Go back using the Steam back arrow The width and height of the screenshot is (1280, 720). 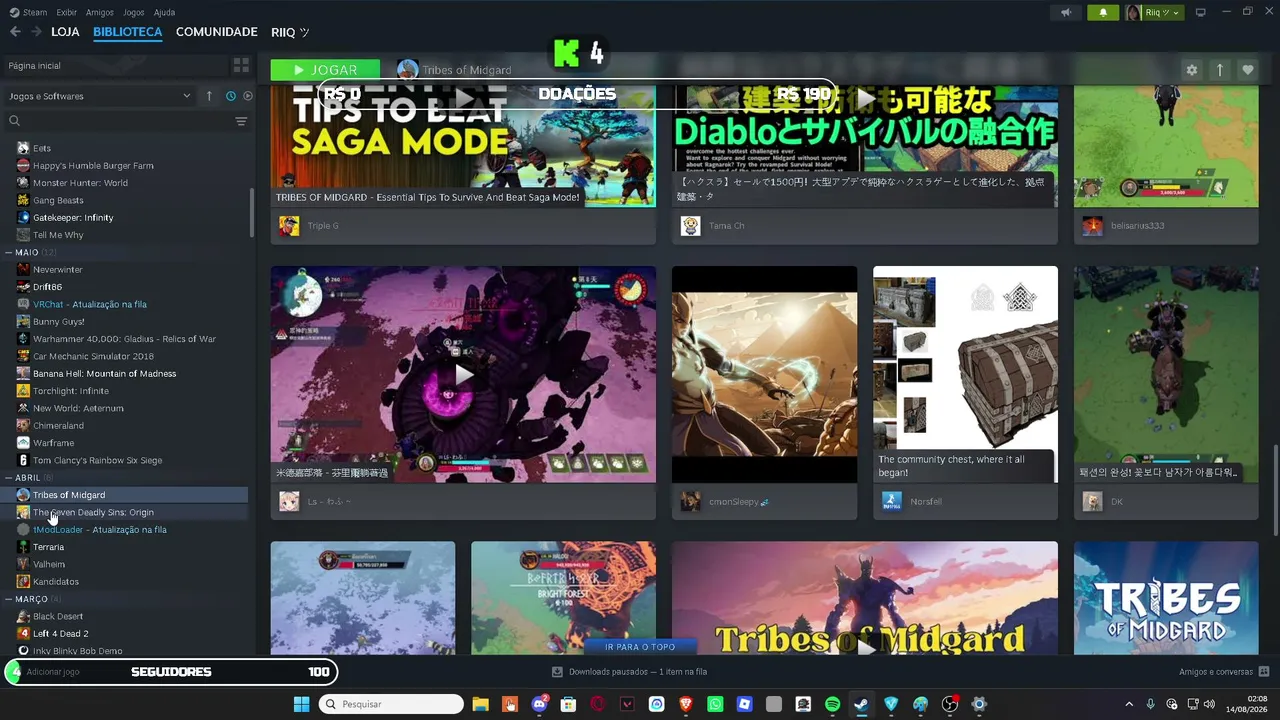(15, 32)
